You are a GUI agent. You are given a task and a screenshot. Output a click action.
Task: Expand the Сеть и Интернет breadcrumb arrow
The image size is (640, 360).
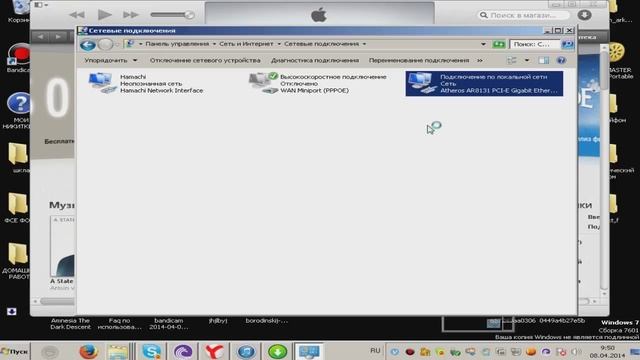279,44
